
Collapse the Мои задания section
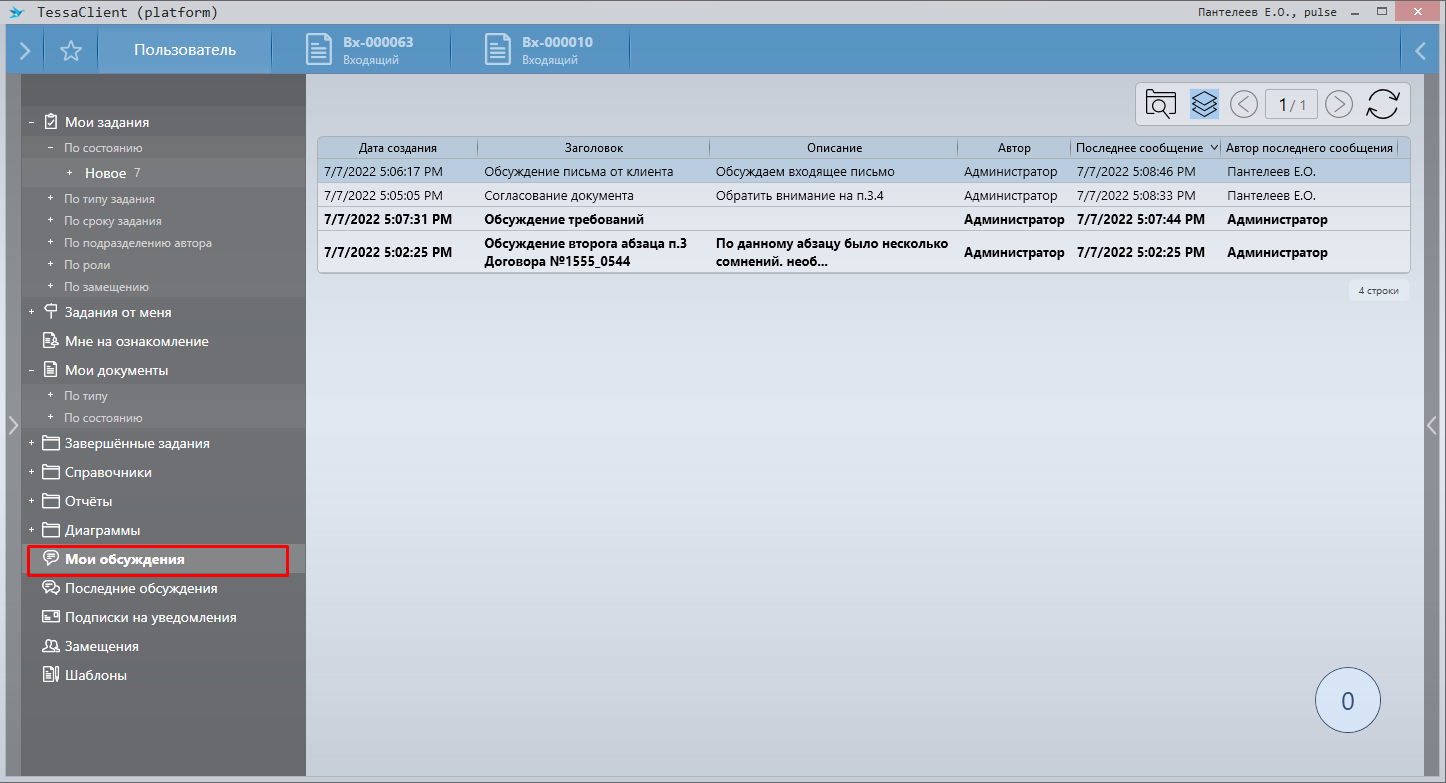(31, 122)
